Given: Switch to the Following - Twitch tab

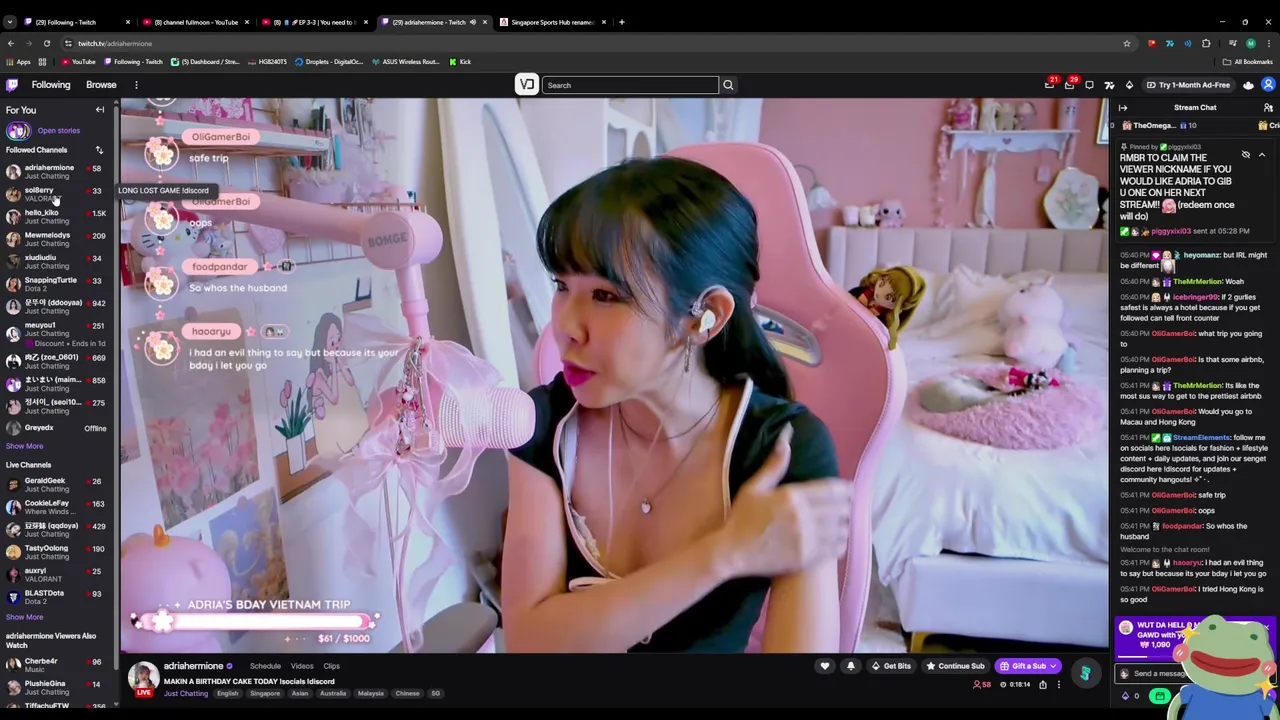Looking at the screenshot, I should (77, 22).
